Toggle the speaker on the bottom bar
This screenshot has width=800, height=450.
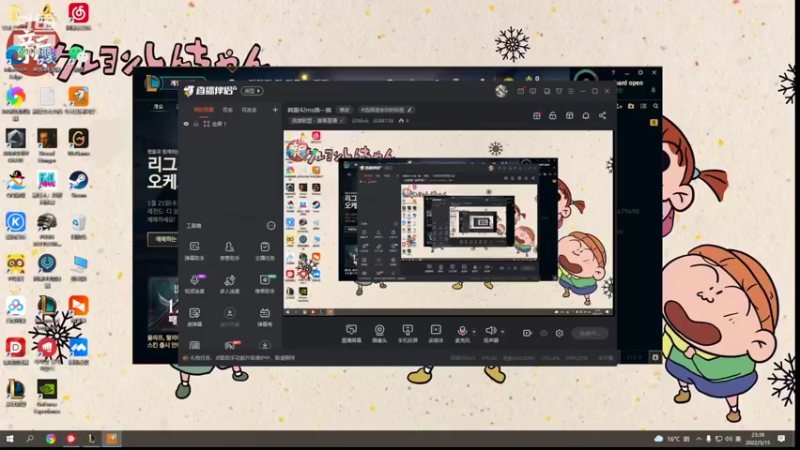tap(490, 334)
